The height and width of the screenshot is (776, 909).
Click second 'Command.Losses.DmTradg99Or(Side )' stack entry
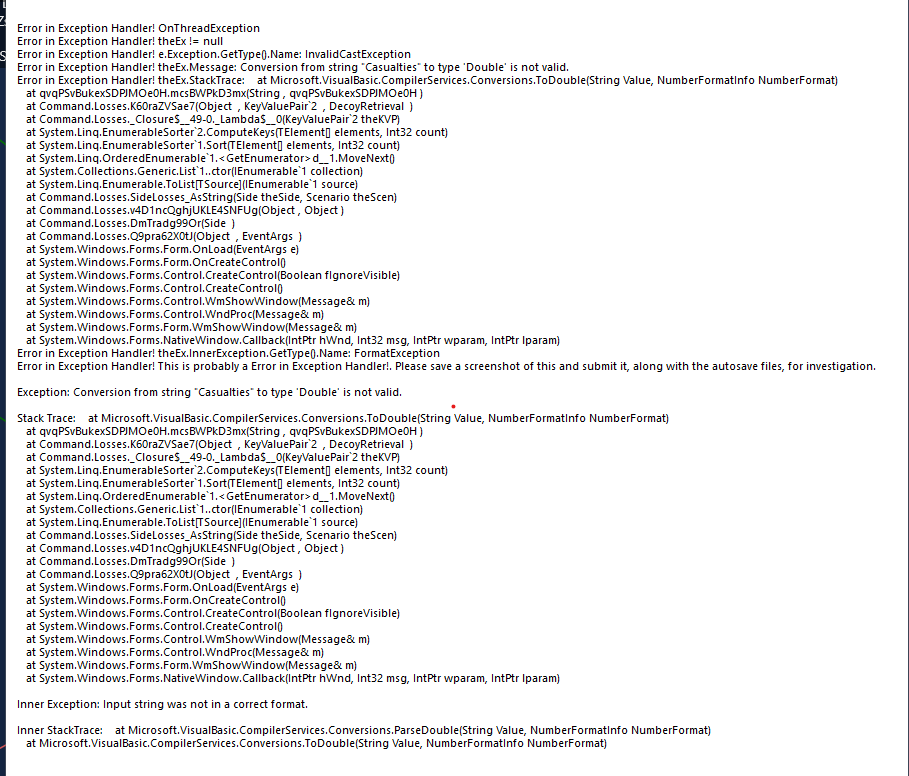click(130, 562)
